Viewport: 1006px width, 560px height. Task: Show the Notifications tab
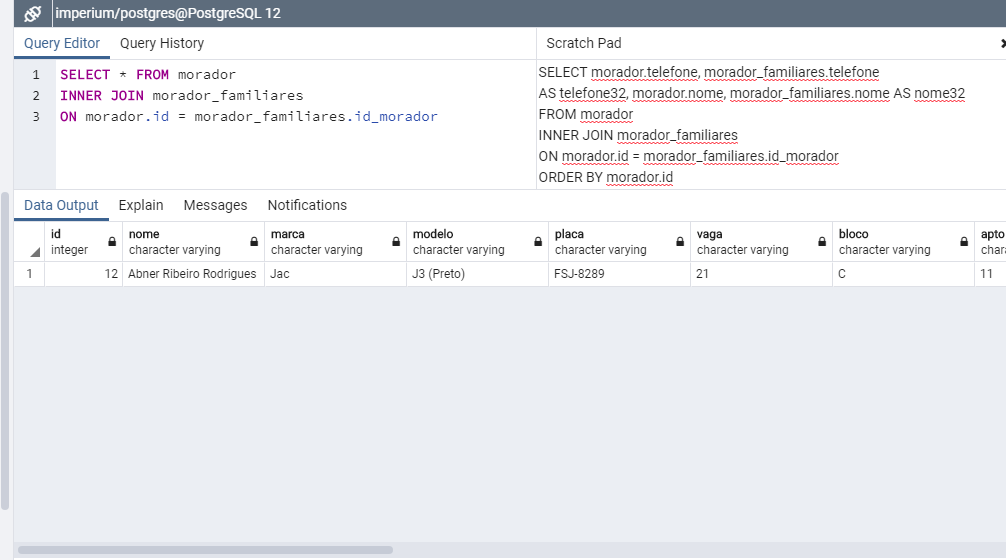click(x=307, y=205)
